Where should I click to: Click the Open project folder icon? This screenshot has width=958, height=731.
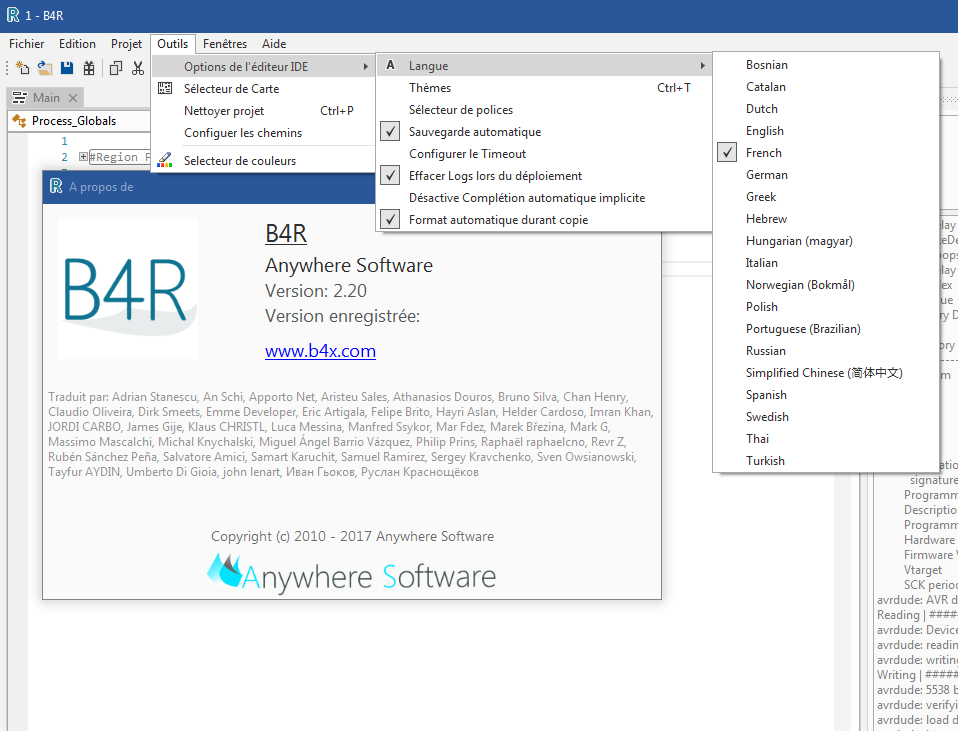45,68
